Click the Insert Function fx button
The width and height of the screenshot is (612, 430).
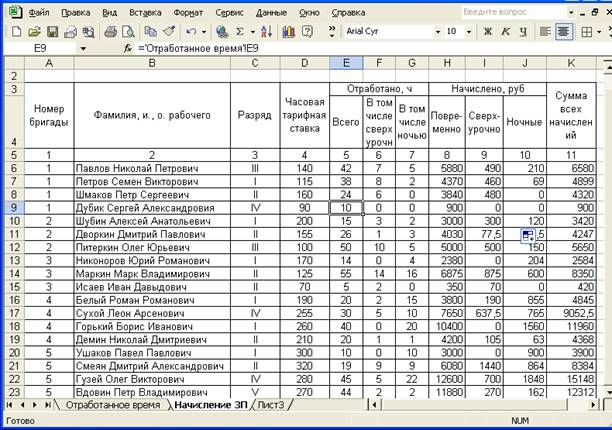point(127,48)
